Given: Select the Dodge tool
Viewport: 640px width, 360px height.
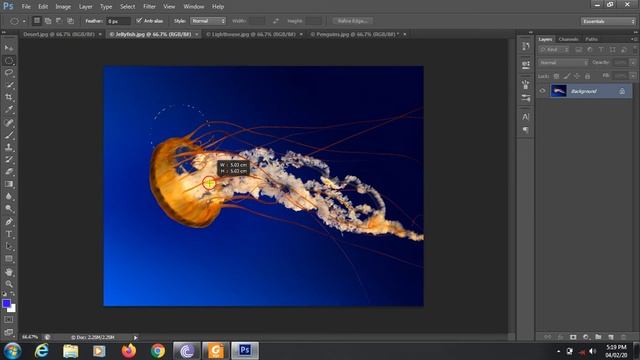Looking at the screenshot, I should 9,209.
